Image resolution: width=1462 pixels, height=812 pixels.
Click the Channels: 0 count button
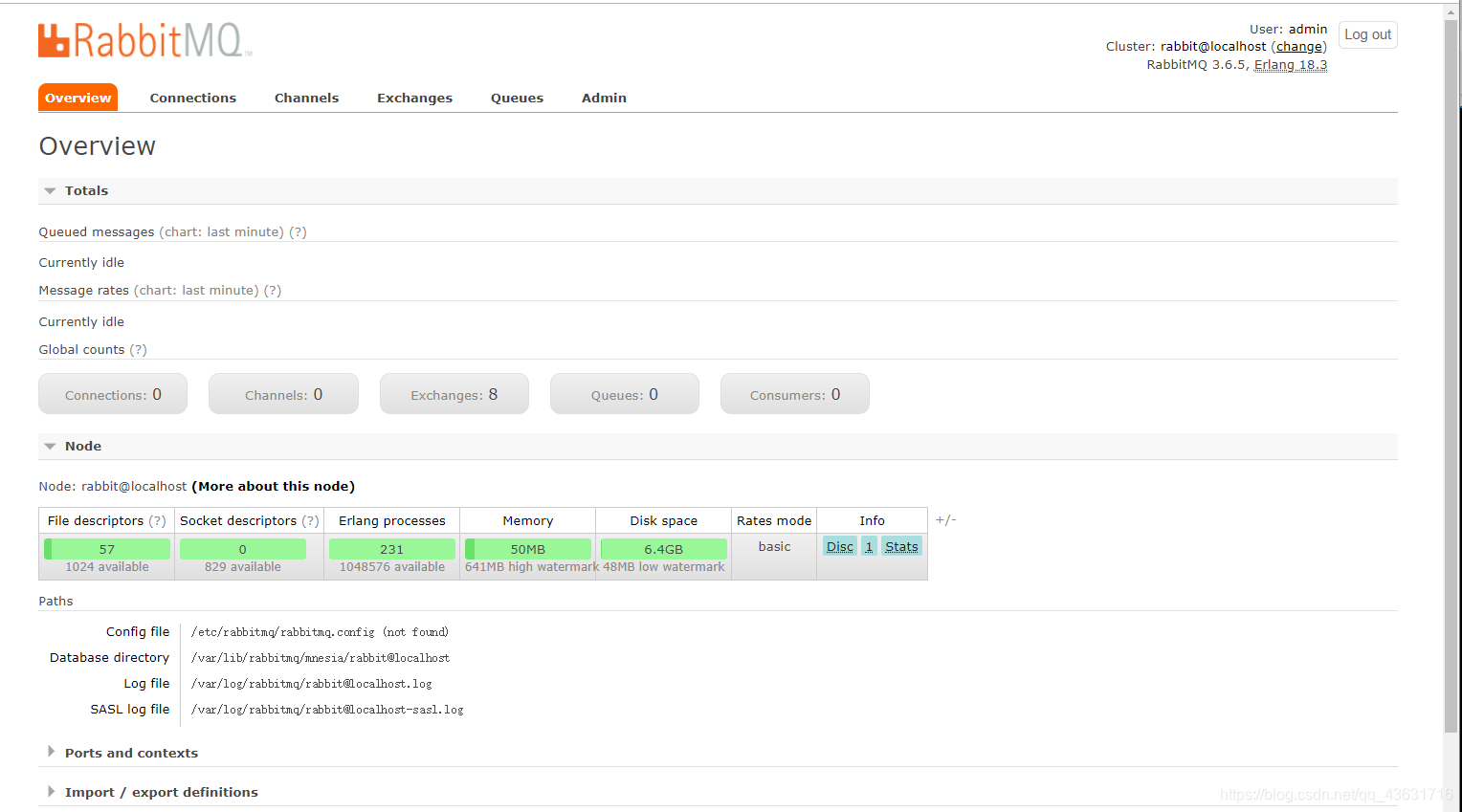[283, 394]
